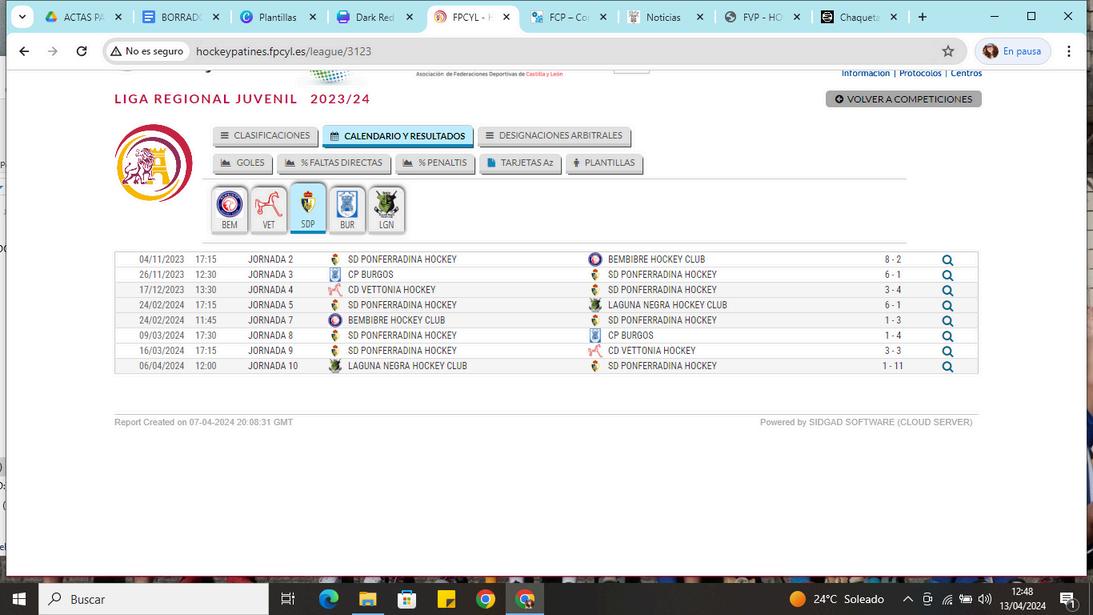1093x615 pixels.
Task: Open the % Faltas Directas tab
Action: pos(334,162)
